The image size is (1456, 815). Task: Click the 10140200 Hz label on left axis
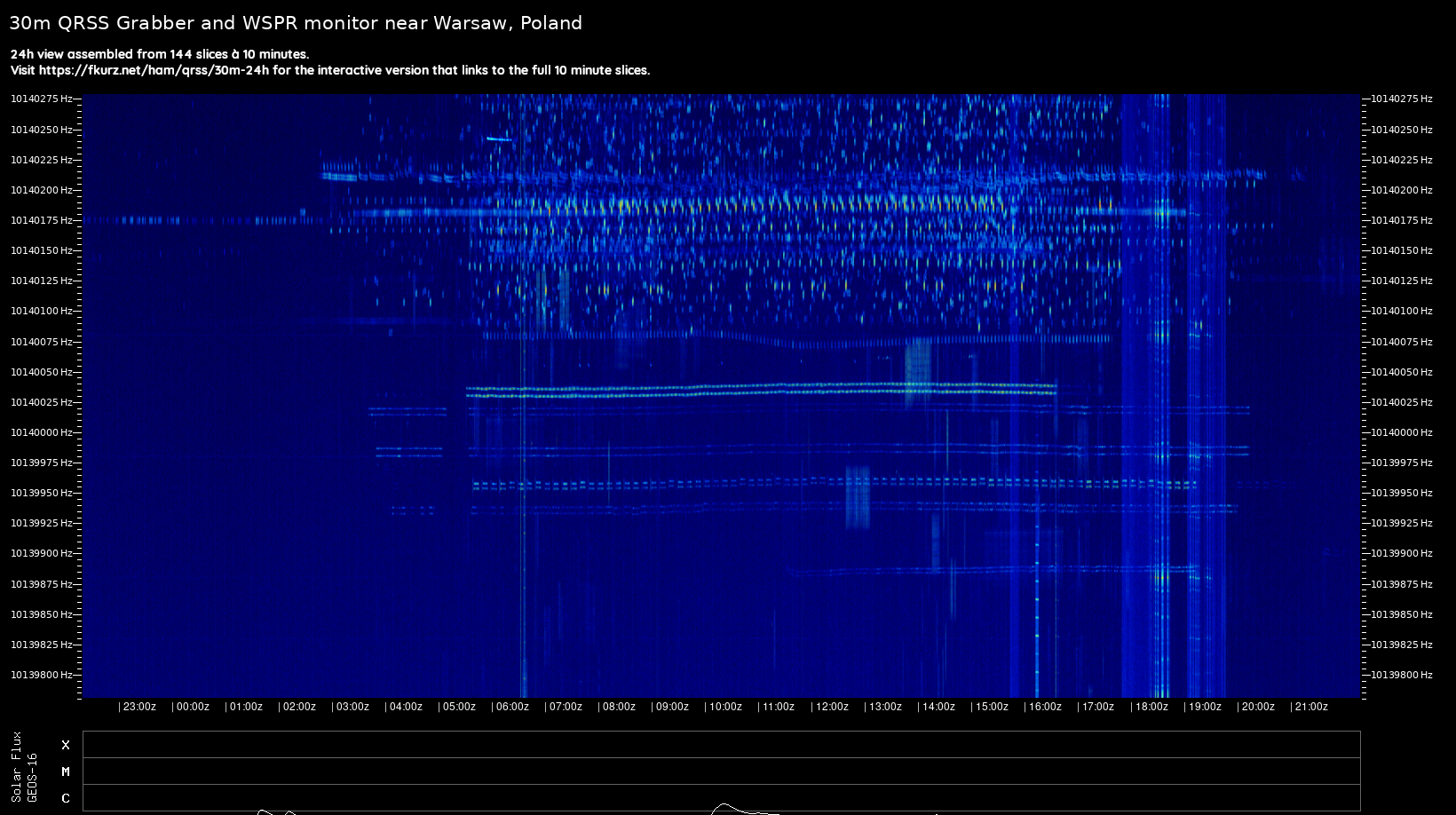pyautogui.click(x=41, y=190)
